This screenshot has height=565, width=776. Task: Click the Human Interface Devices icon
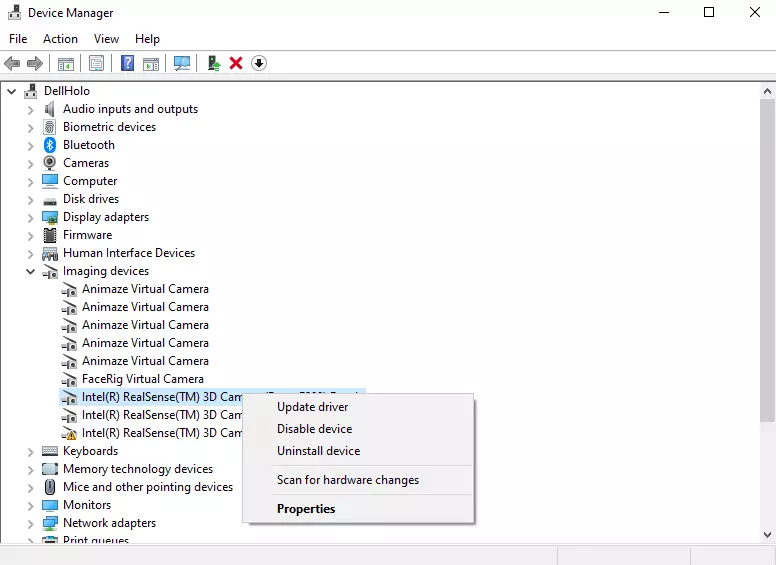(49, 253)
